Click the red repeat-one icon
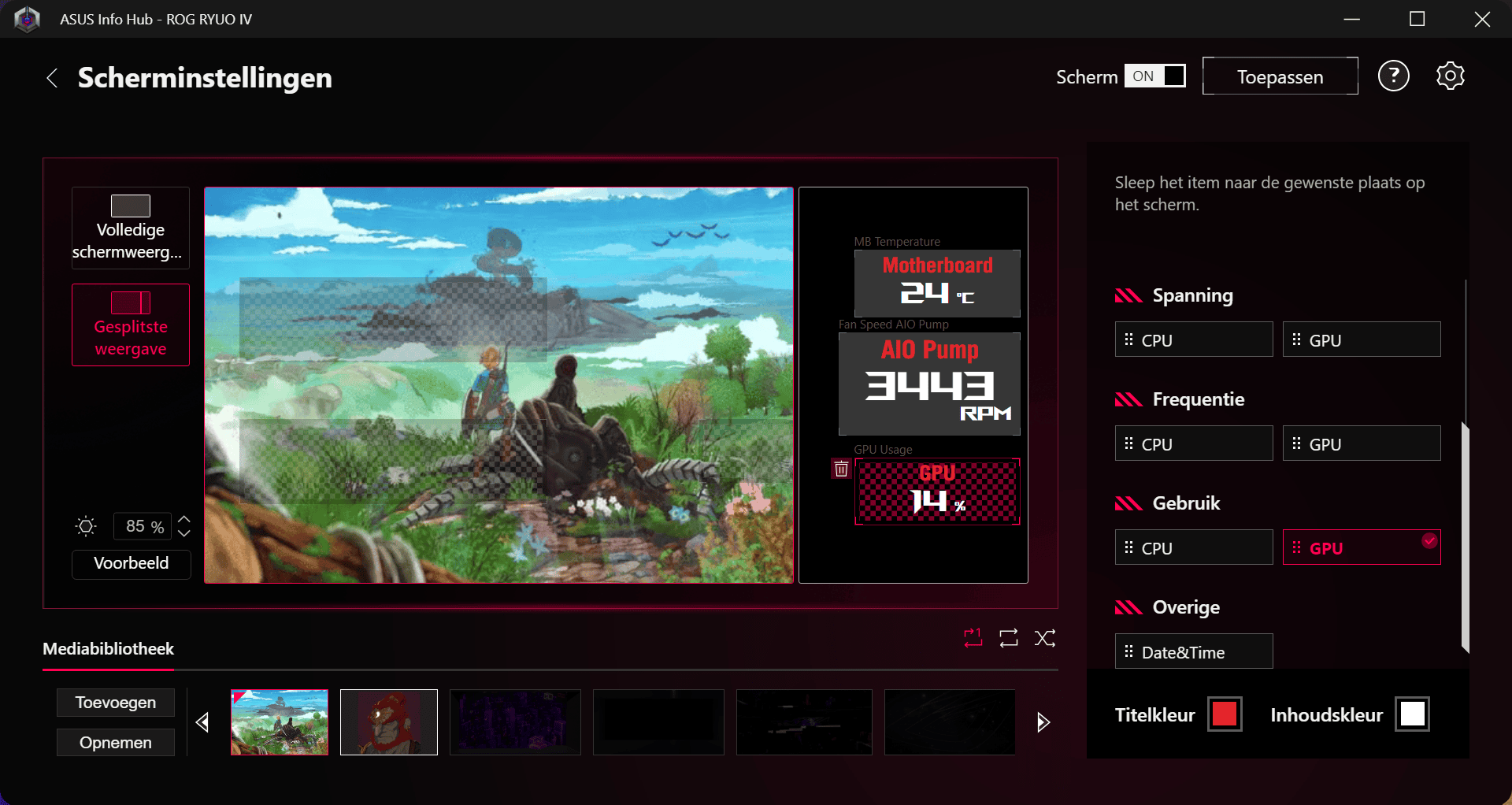 point(973,638)
